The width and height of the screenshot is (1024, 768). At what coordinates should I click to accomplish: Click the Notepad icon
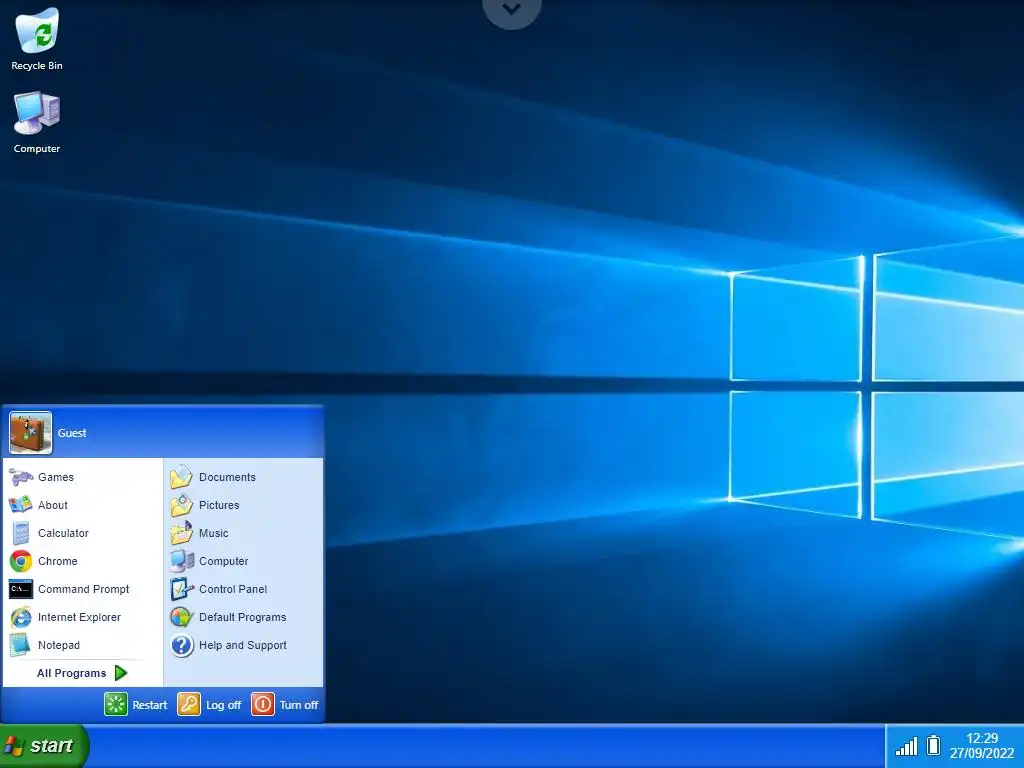coord(20,645)
